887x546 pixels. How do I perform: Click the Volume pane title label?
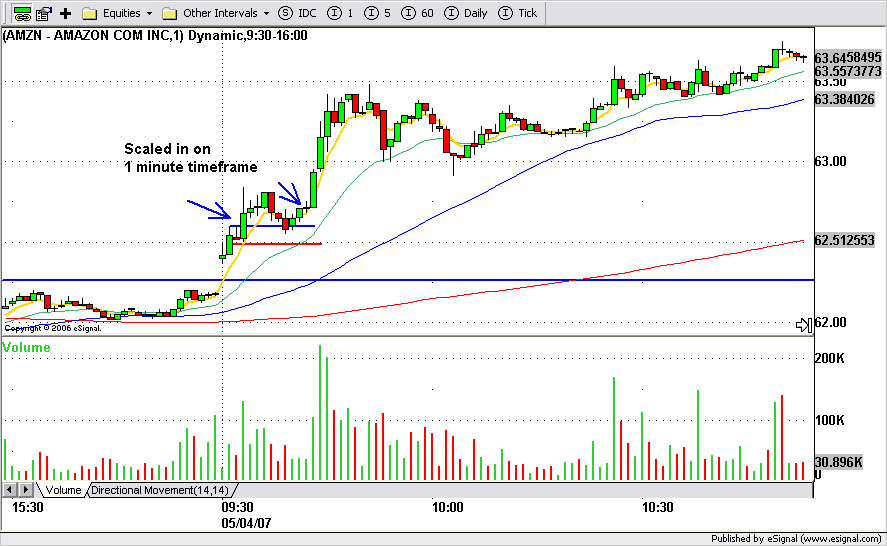point(27,347)
